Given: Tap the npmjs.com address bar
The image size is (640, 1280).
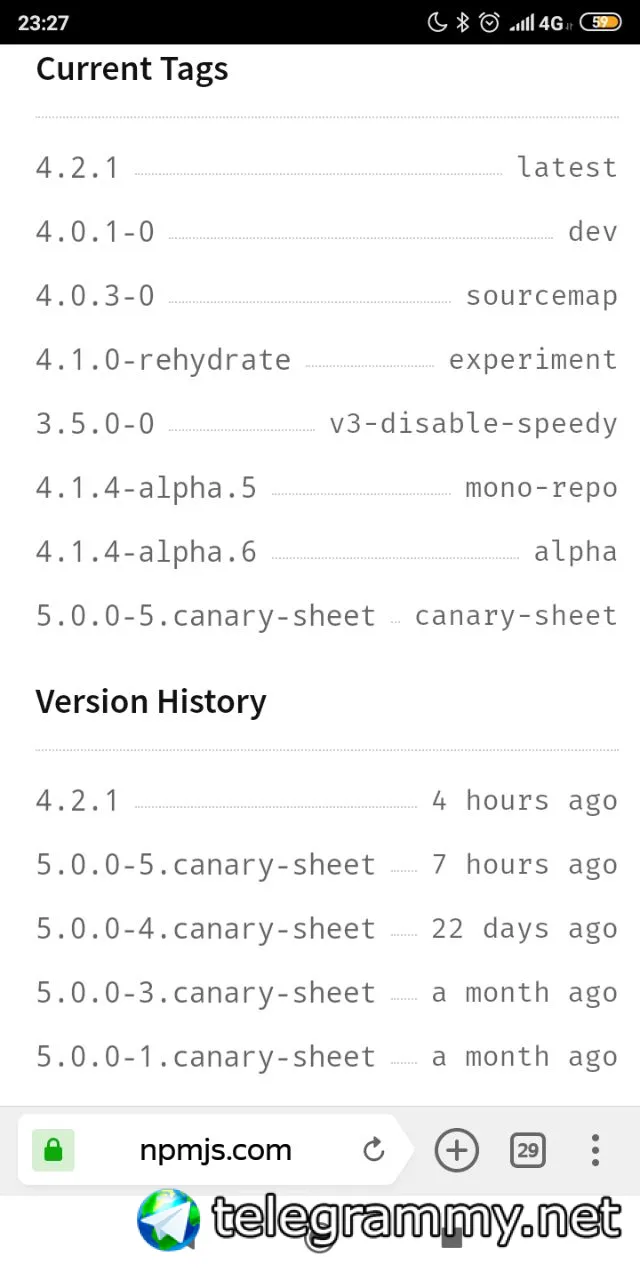Looking at the screenshot, I should pos(216,1151).
